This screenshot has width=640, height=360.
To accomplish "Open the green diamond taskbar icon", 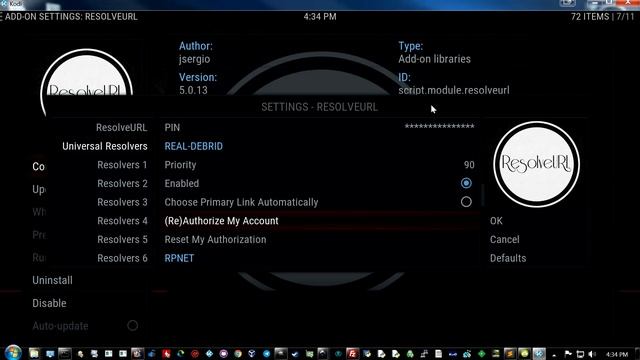I will [481, 353].
